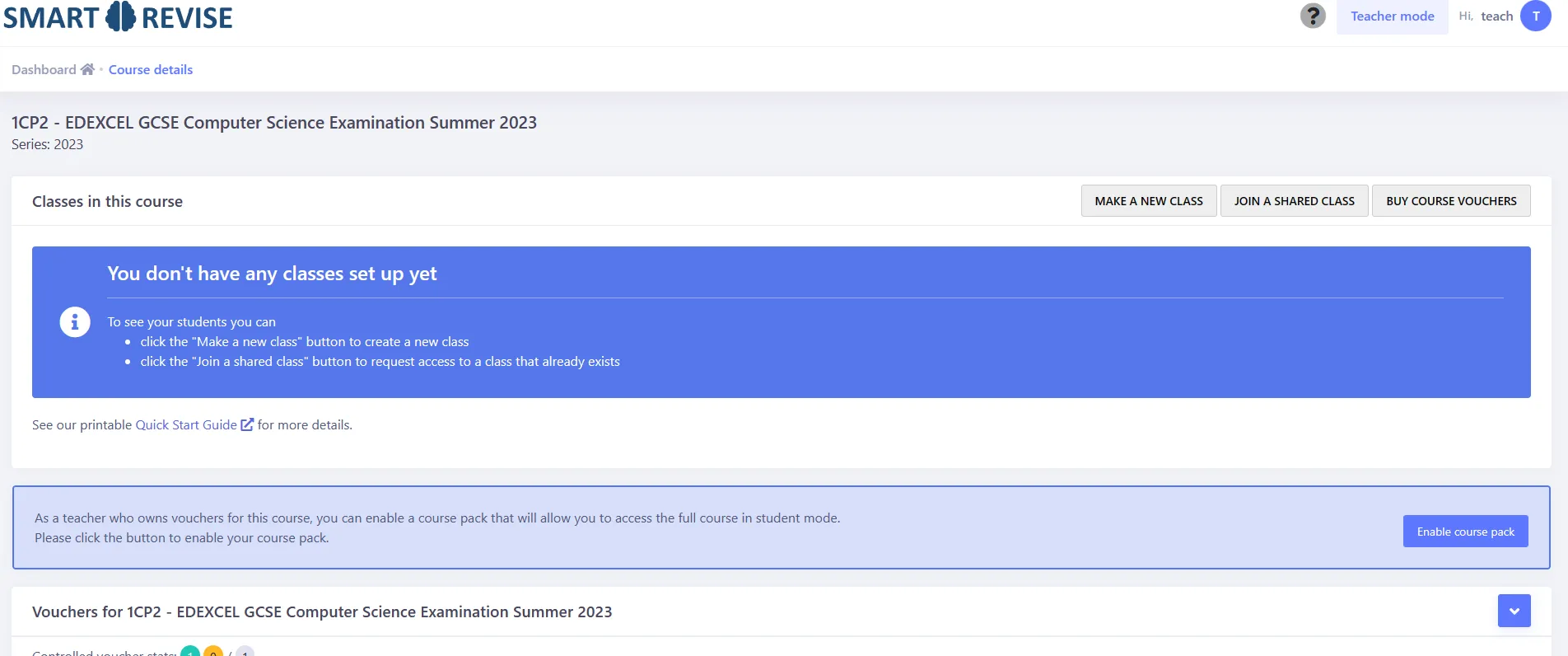Viewport: 1568px width, 656px height.
Task: Click the 'Make a new class' instruction bullet
Action: tap(304, 341)
